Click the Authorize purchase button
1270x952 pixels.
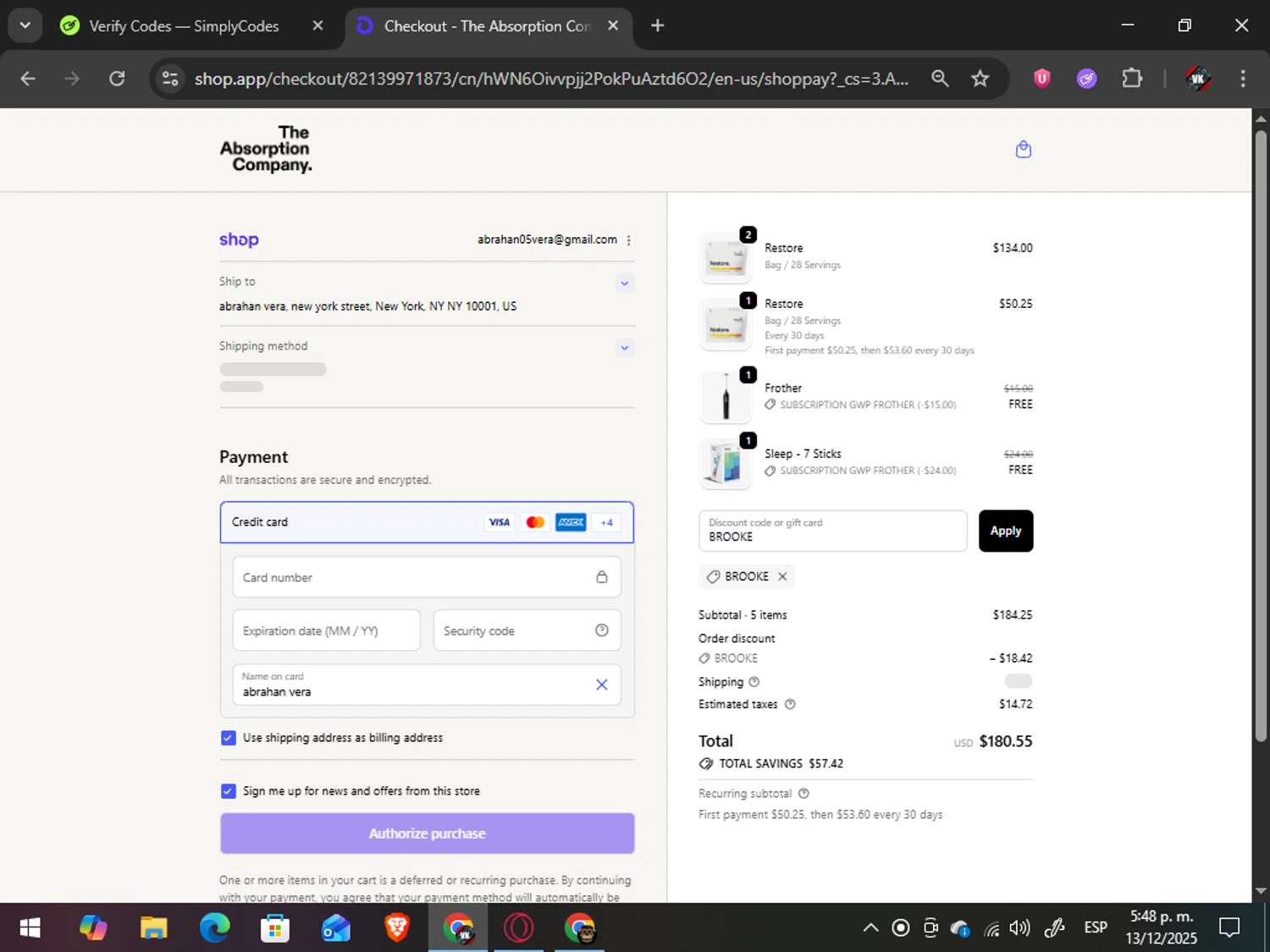[x=427, y=834]
